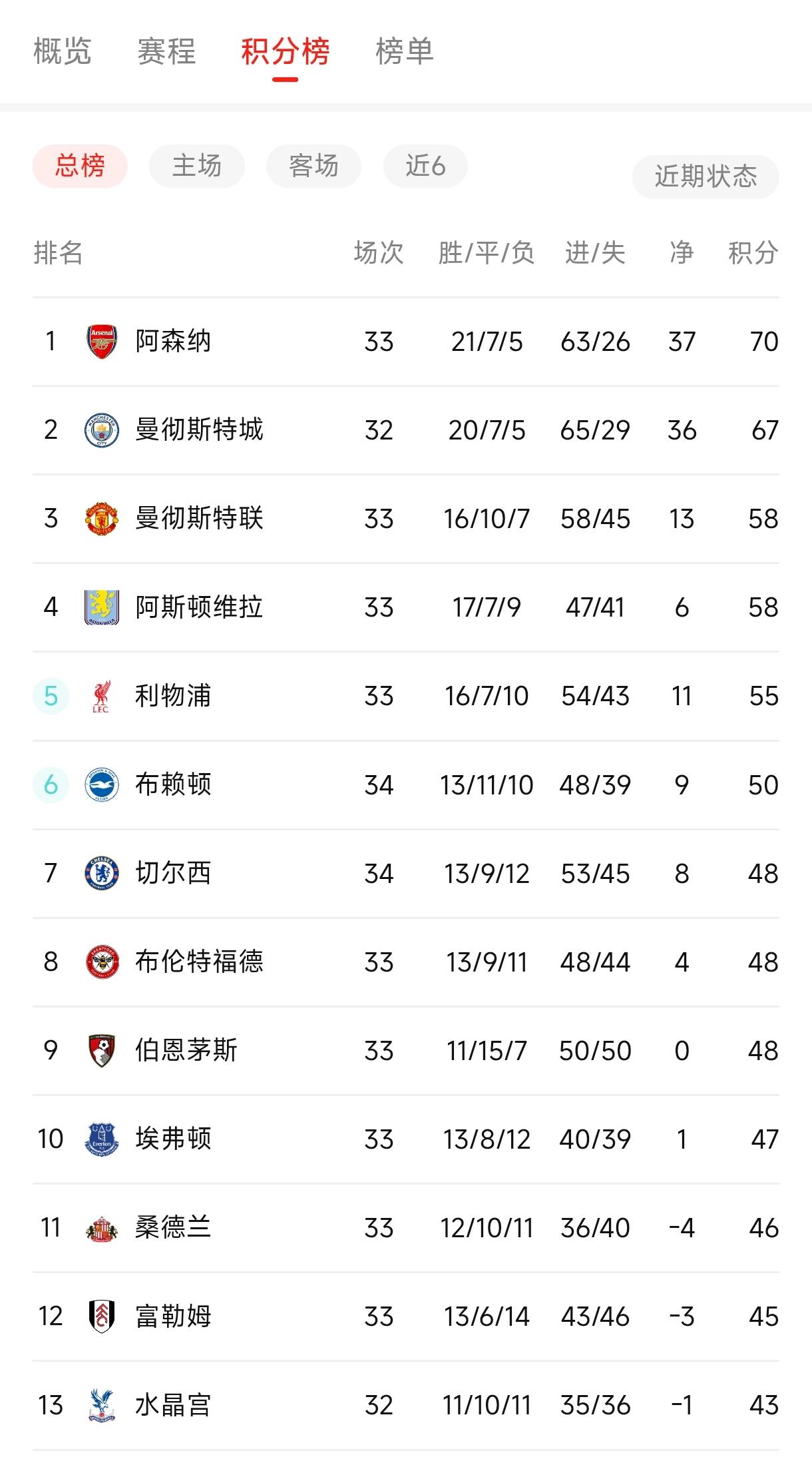Open the 榜单 rankings tab
Viewport: 812px width, 1457px height.
tap(405, 51)
